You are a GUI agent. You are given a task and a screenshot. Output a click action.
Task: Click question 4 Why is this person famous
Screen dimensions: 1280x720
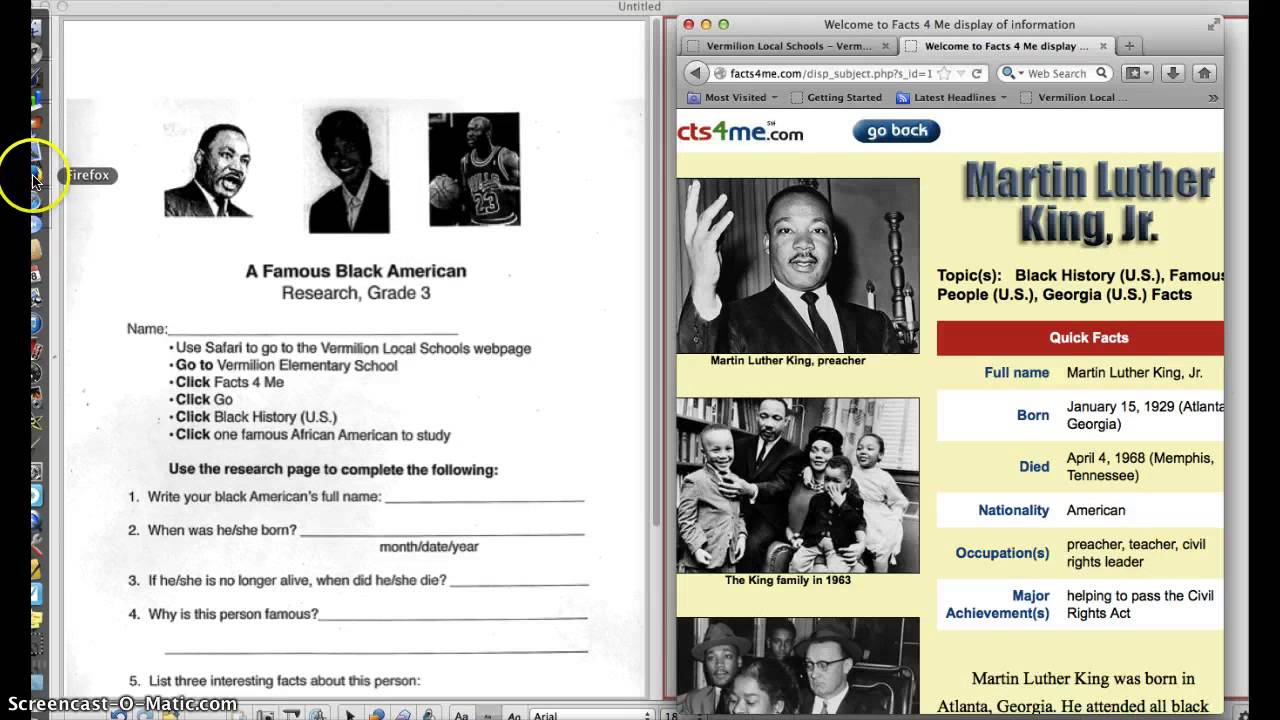[233, 614]
